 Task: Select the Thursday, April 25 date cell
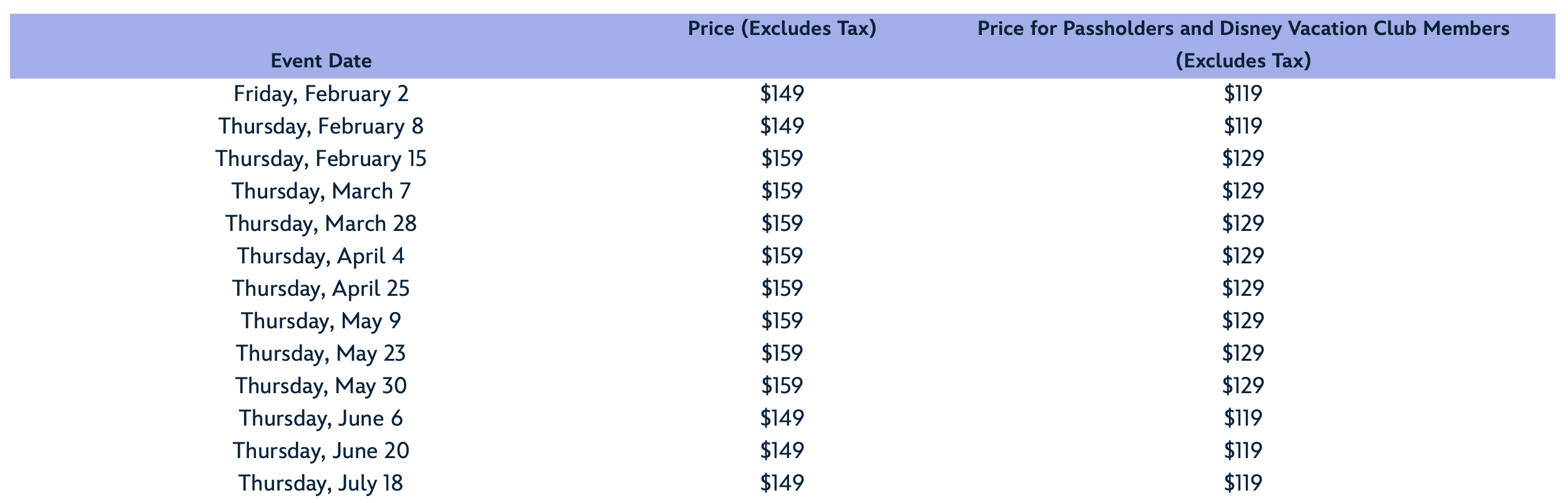coord(321,289)
